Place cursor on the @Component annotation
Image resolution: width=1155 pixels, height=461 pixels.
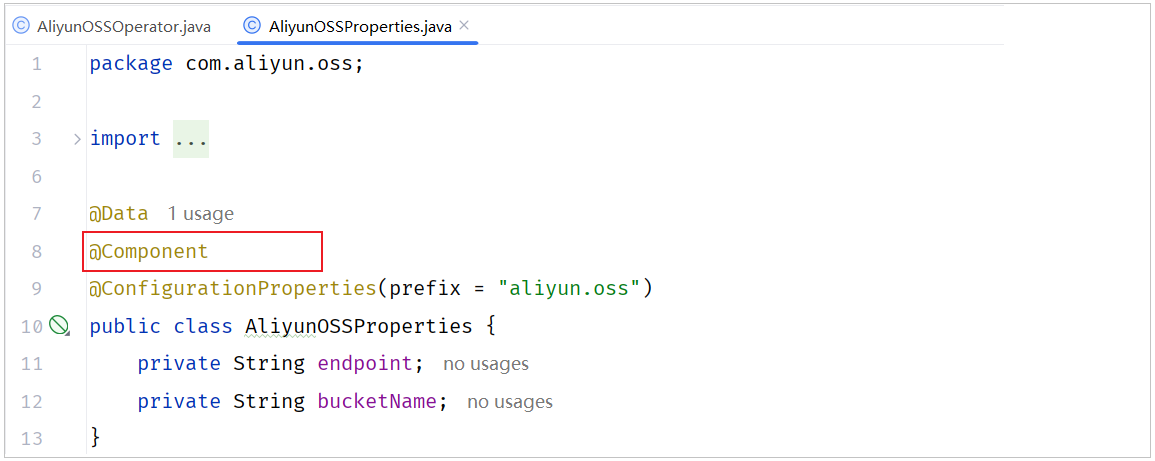click(149, 251)
